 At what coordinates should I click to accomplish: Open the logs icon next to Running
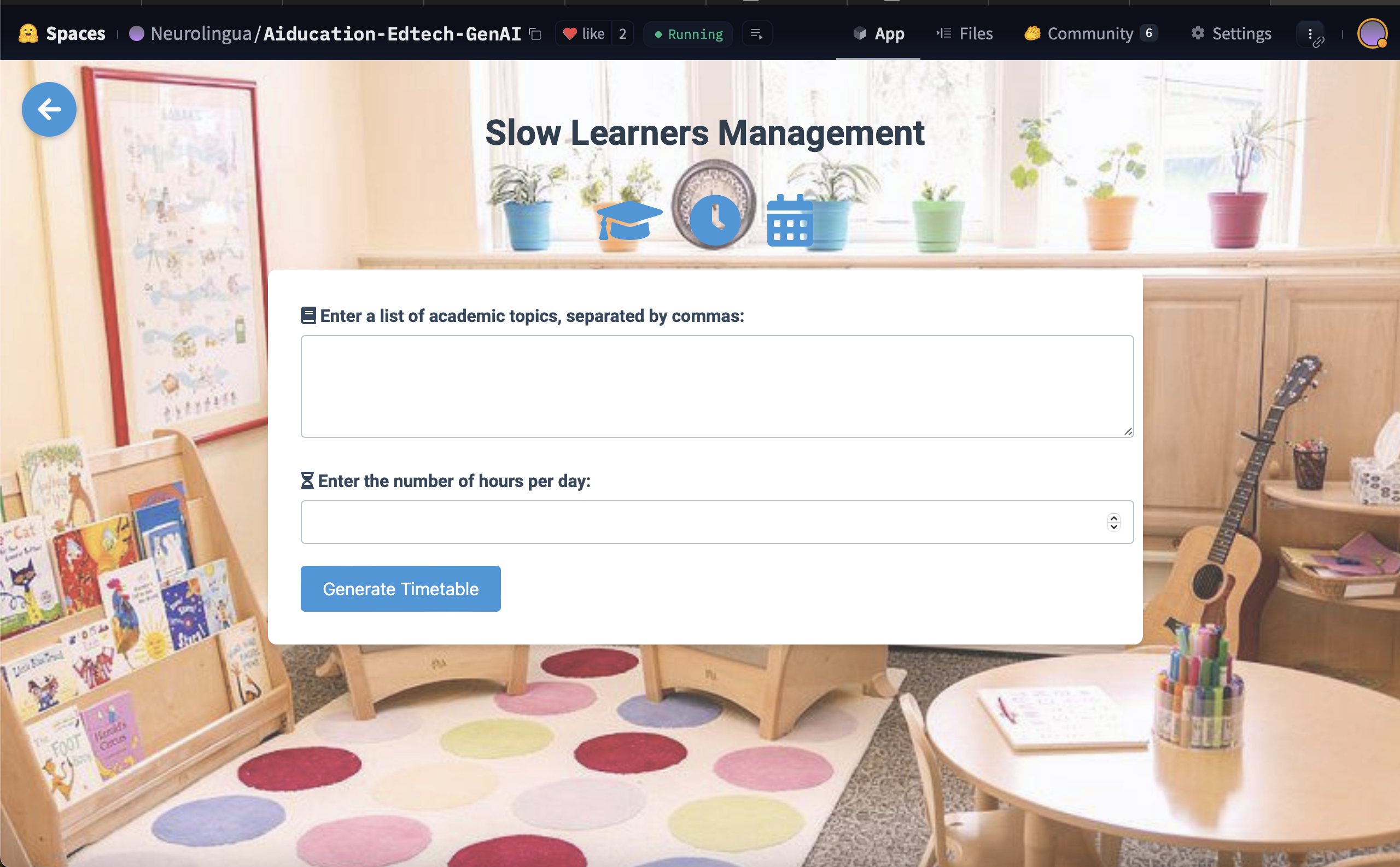click(756, 34)
